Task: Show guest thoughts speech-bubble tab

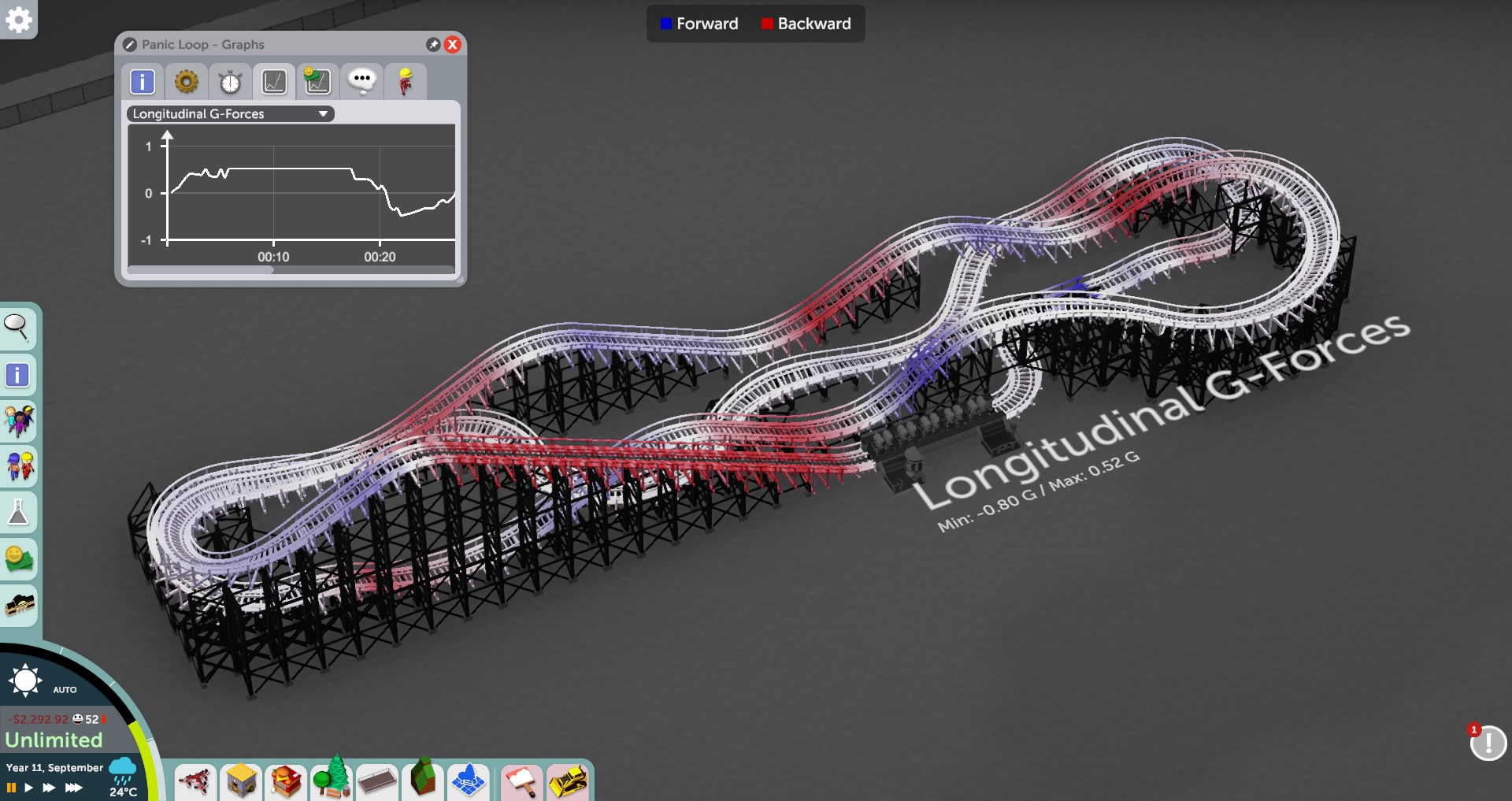Action: coord(362,82)
